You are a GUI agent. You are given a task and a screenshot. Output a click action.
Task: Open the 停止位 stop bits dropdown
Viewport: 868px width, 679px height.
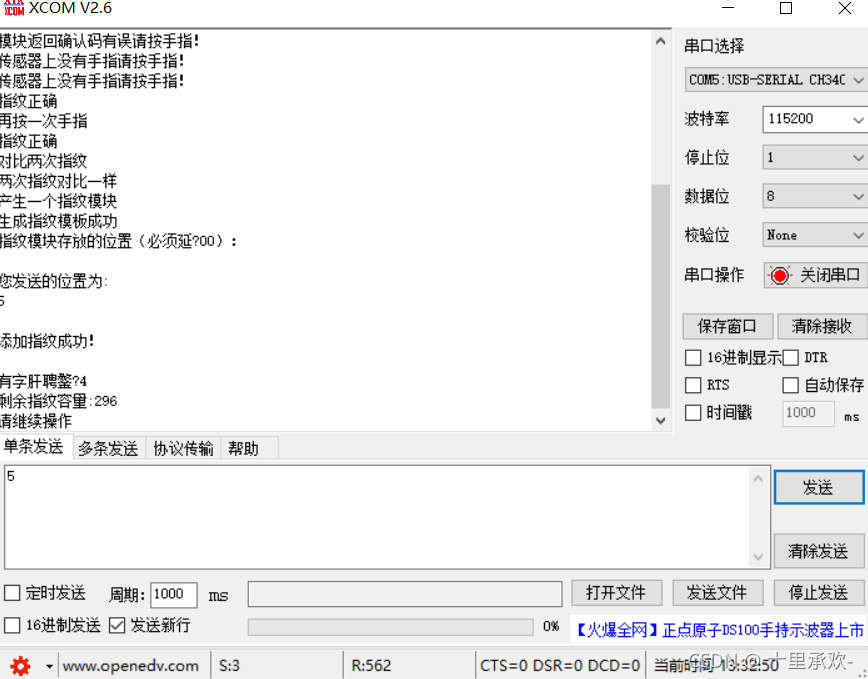[x=815, y=158]
